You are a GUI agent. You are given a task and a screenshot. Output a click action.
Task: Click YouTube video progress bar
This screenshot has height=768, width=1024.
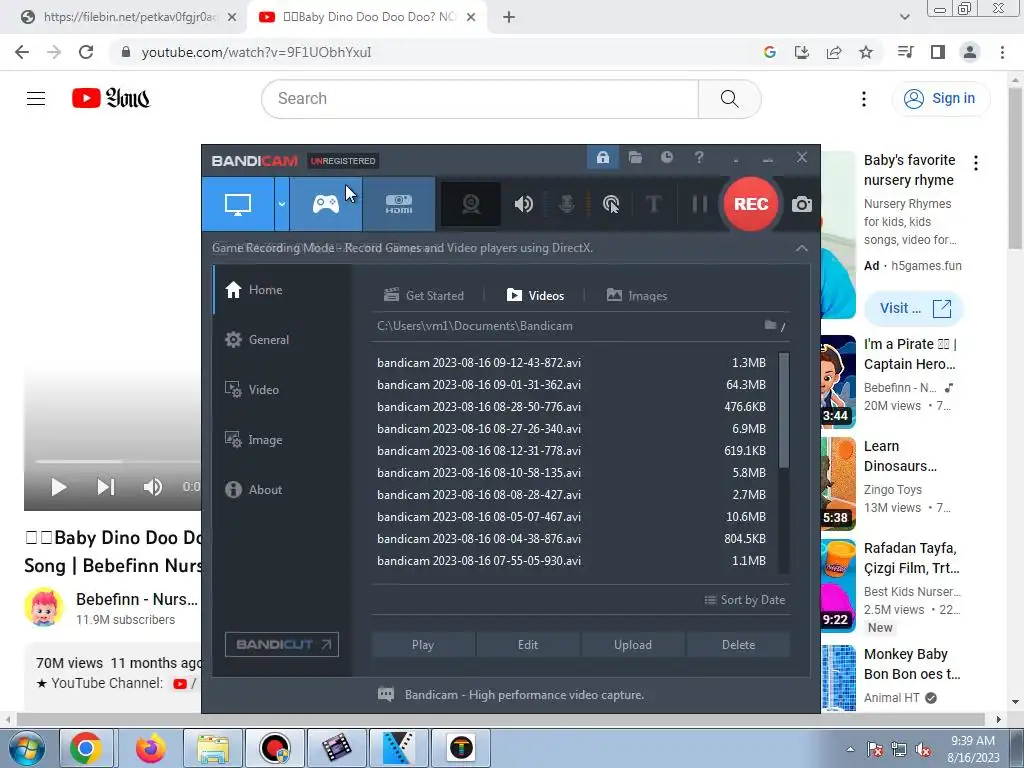(118, 462)
